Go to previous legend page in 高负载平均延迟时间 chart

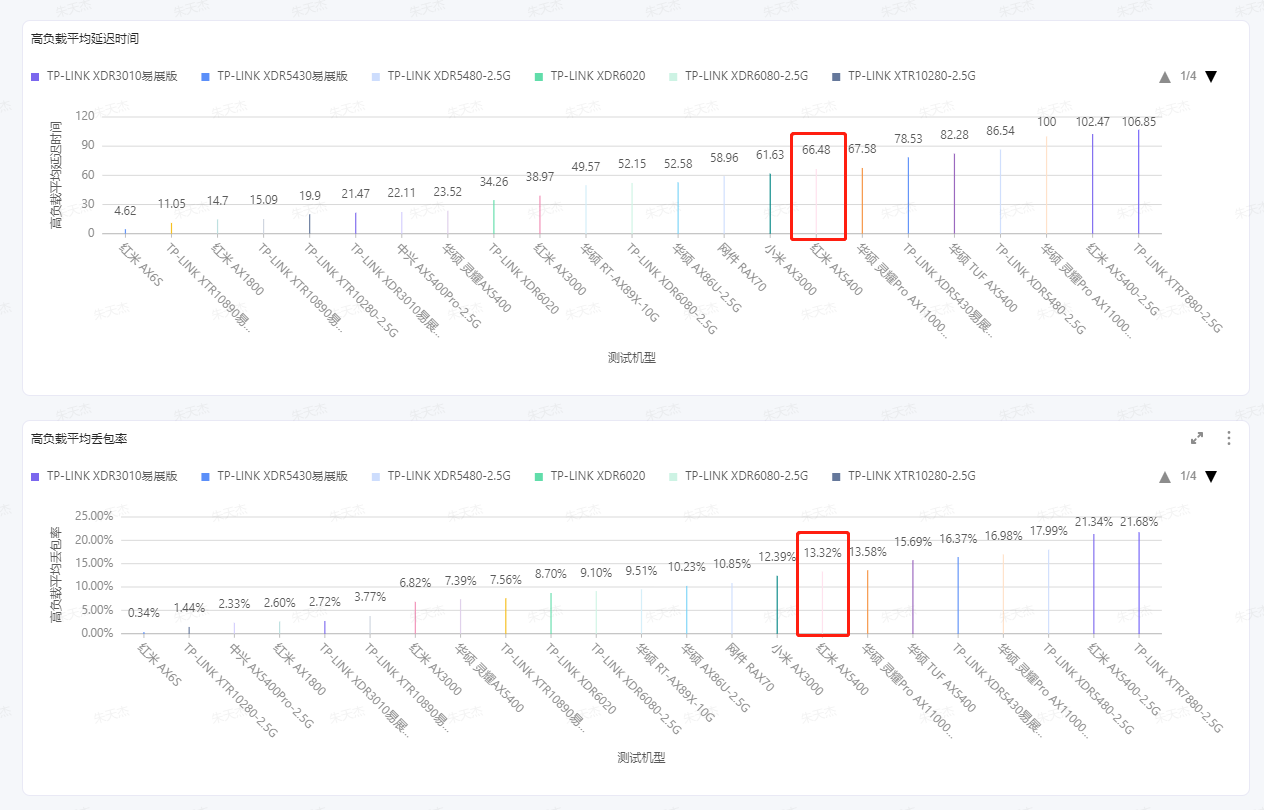click(x=1165, y=77)
